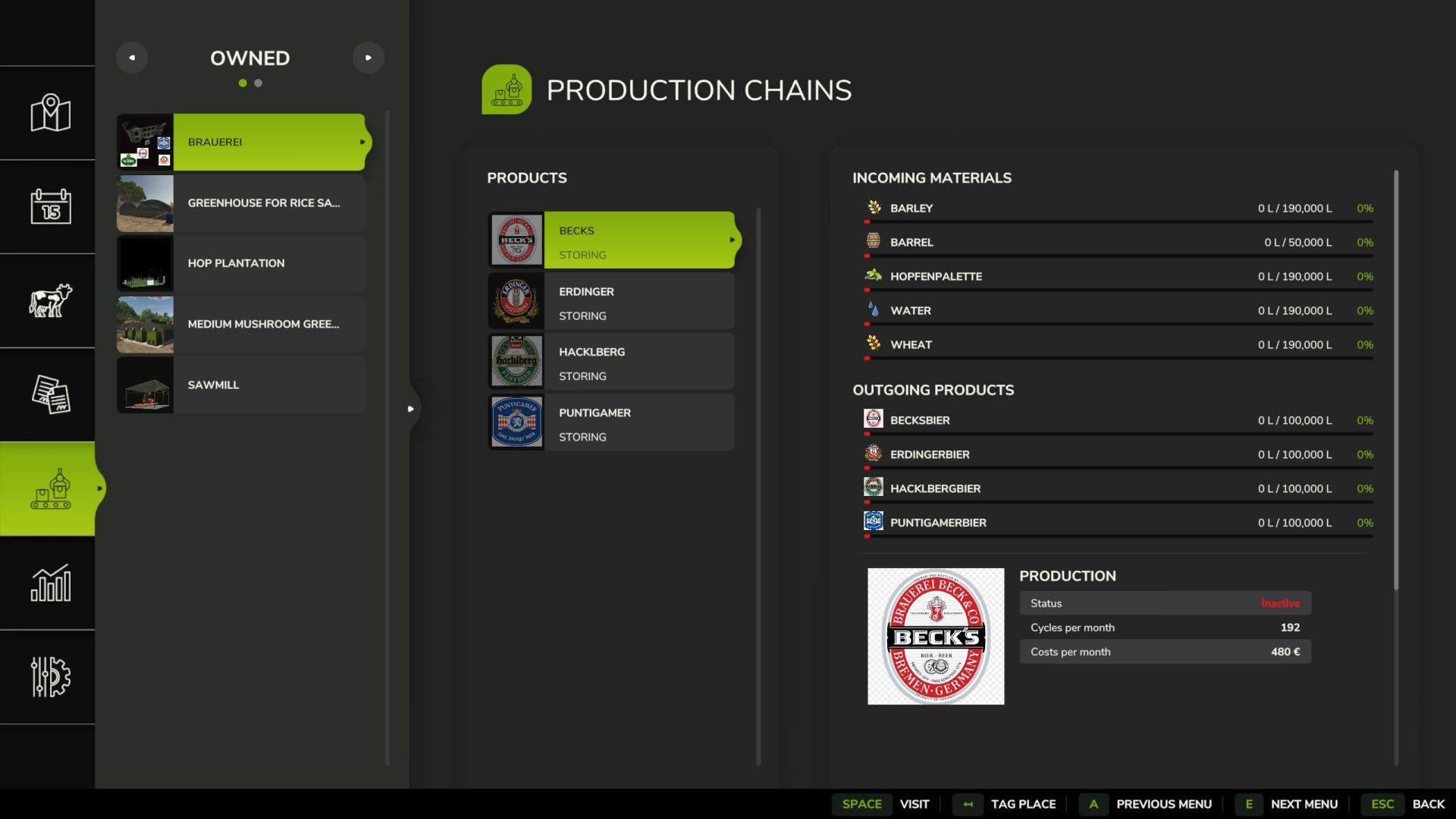The height and width of the screenshot is (819, 1456).
Task: Go to next category with right arrow
Action: (369, 58)
